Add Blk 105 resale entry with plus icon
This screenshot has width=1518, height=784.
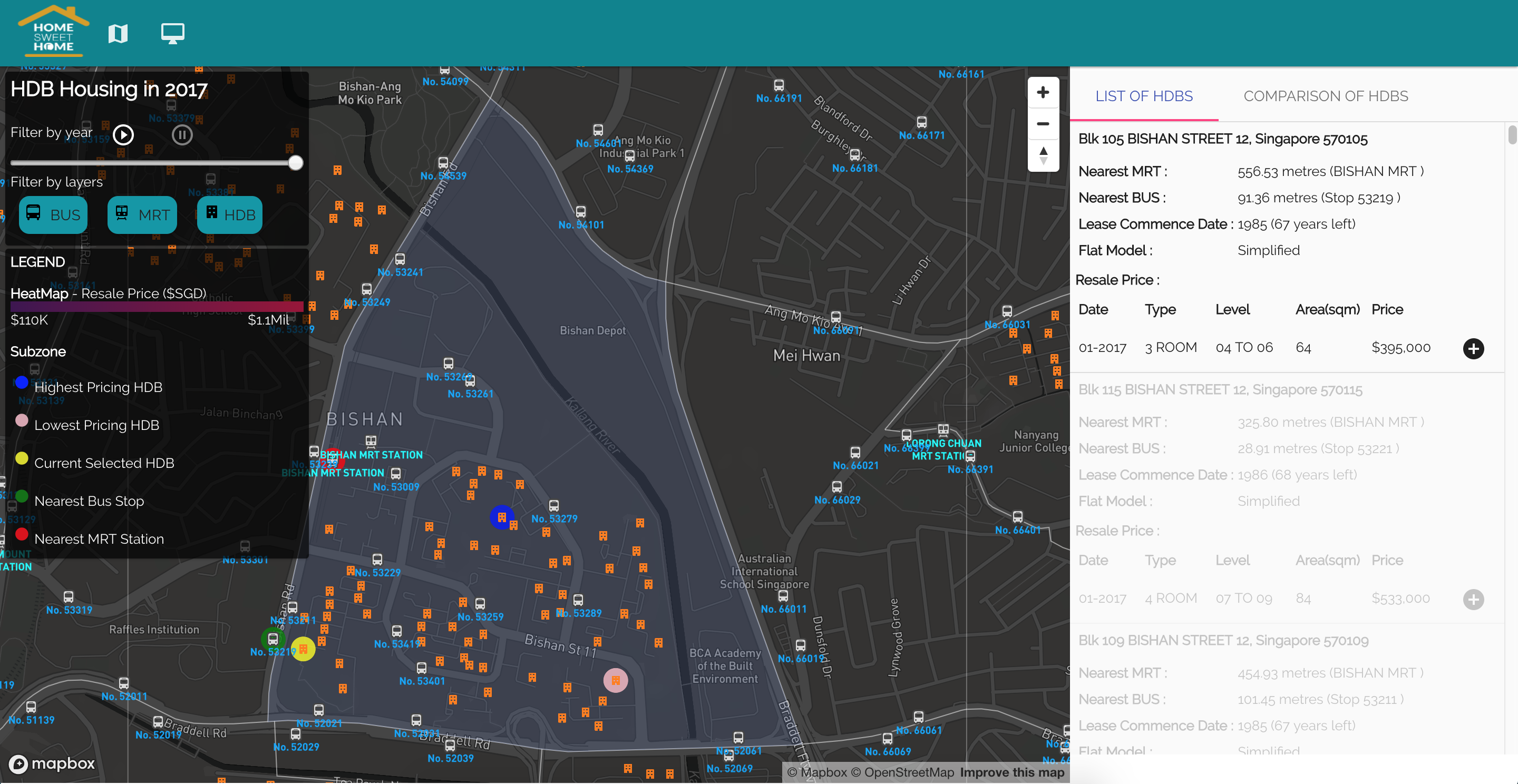1473,349
